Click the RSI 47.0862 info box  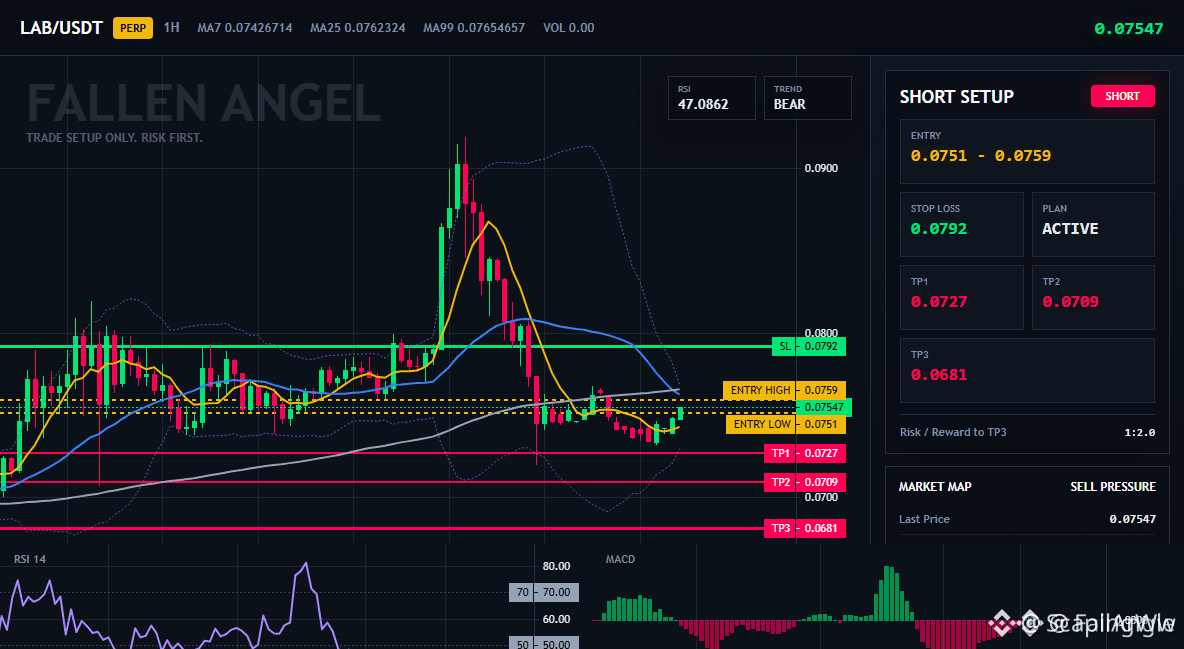tap(711, 98)
